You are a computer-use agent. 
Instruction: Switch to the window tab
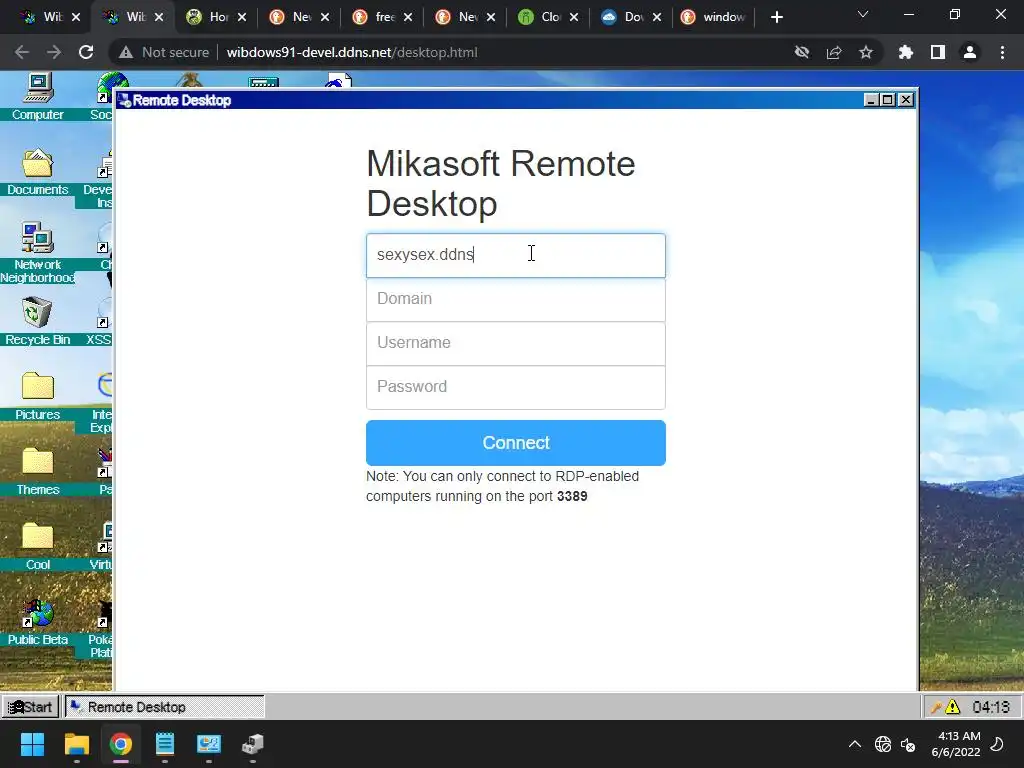pos(715,17)
